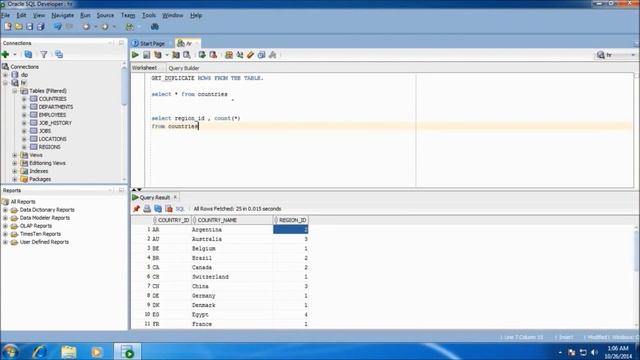Click the Back navigation arrow icon
640x360 pixels.
click(86, 27)
